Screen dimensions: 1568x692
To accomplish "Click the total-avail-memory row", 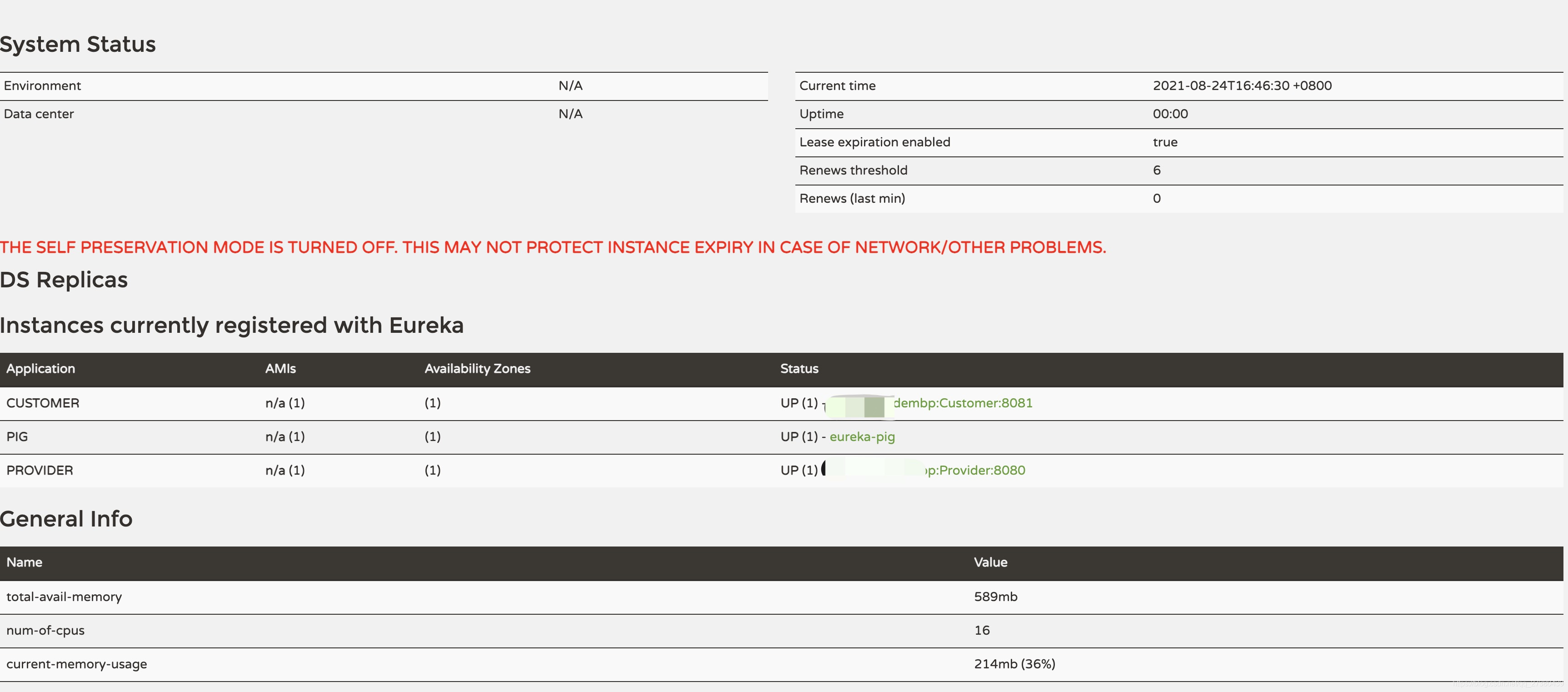I will (x=64, y=597).
